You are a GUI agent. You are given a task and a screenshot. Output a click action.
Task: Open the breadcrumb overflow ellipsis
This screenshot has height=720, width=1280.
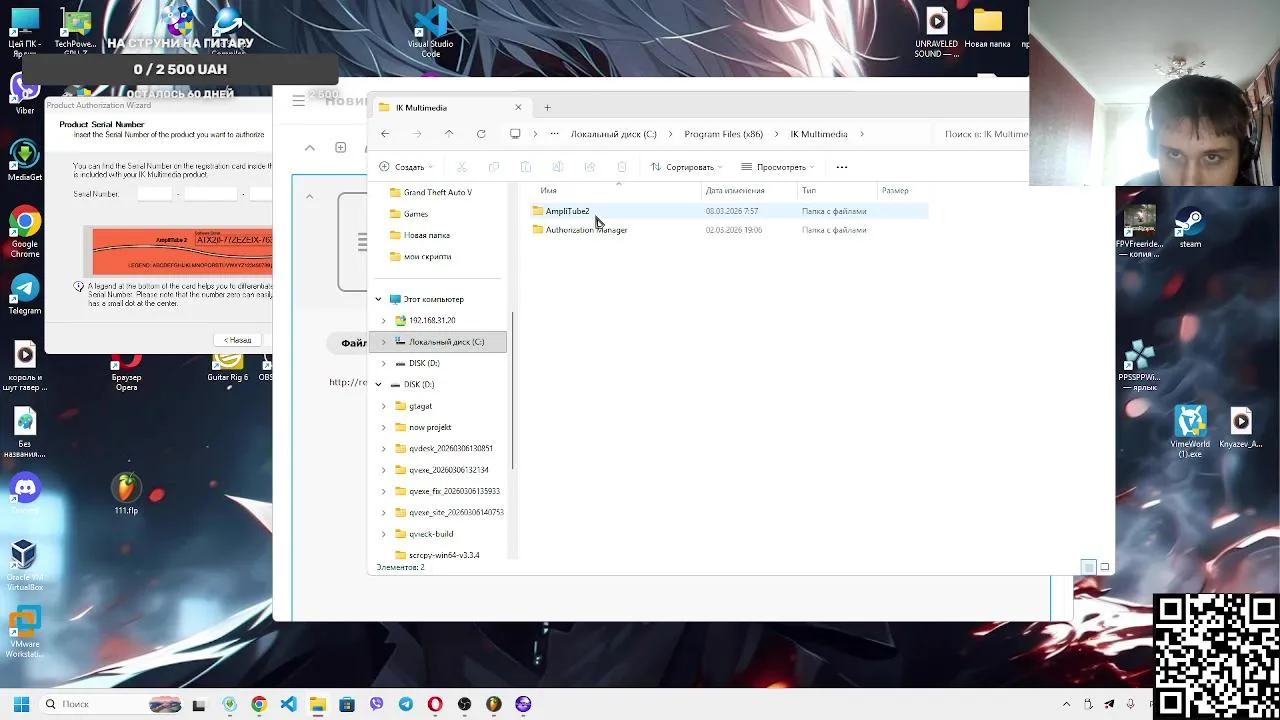point(555,134)
